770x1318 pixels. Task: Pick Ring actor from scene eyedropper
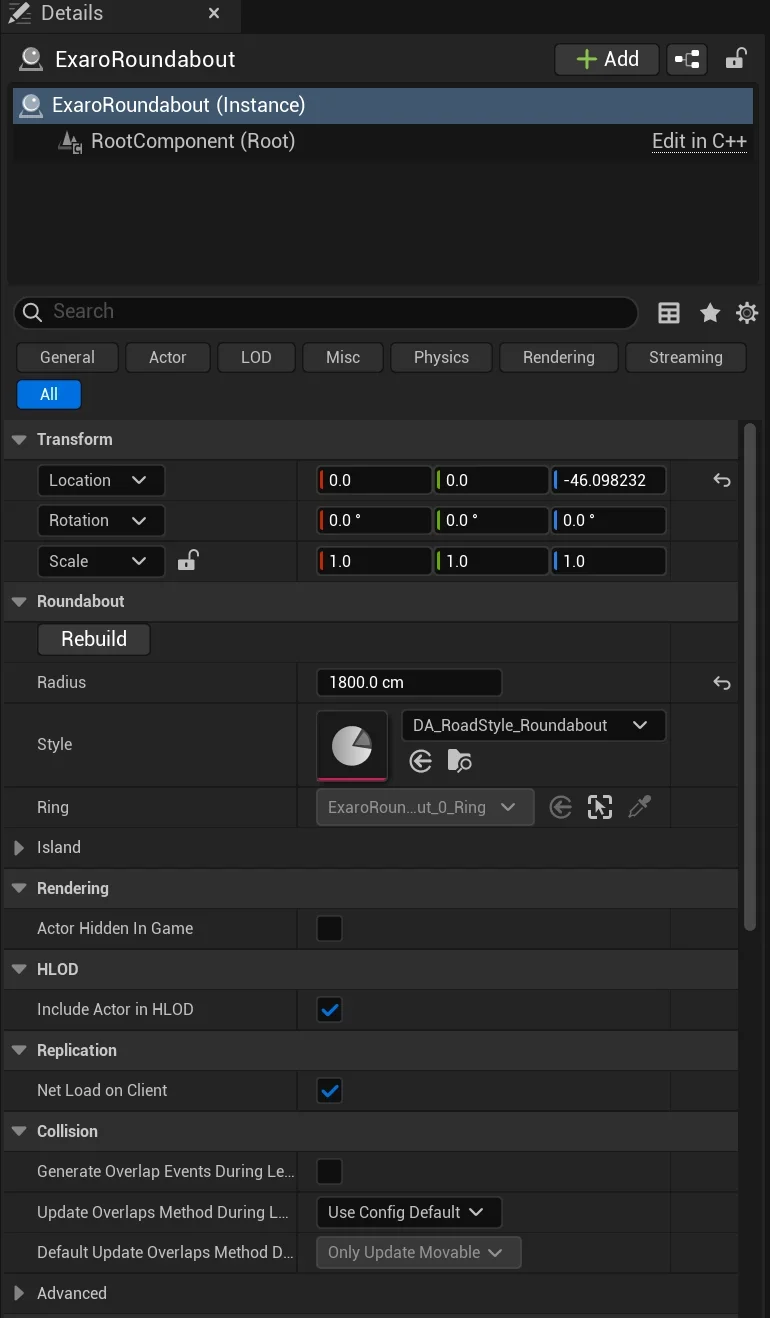click(x=639, y=807)
